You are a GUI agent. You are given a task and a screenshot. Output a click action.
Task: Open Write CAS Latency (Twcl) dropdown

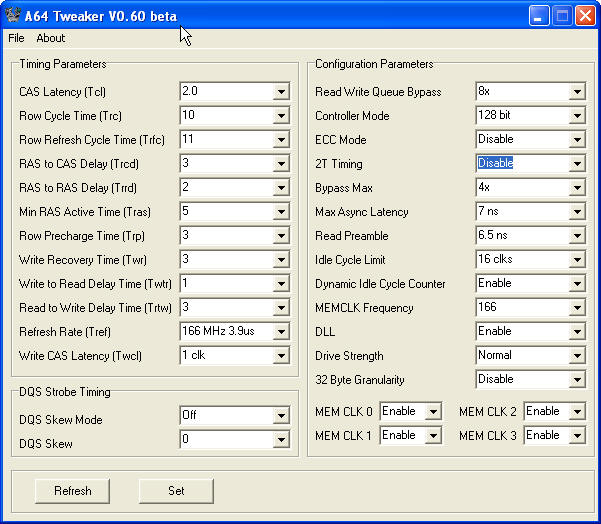coord(281,356)
